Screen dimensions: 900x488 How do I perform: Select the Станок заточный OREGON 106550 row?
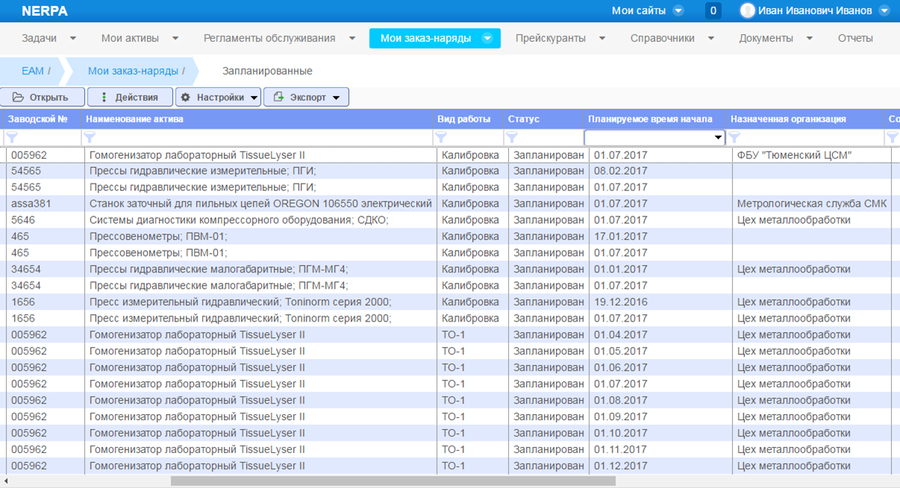coord(260,204)
